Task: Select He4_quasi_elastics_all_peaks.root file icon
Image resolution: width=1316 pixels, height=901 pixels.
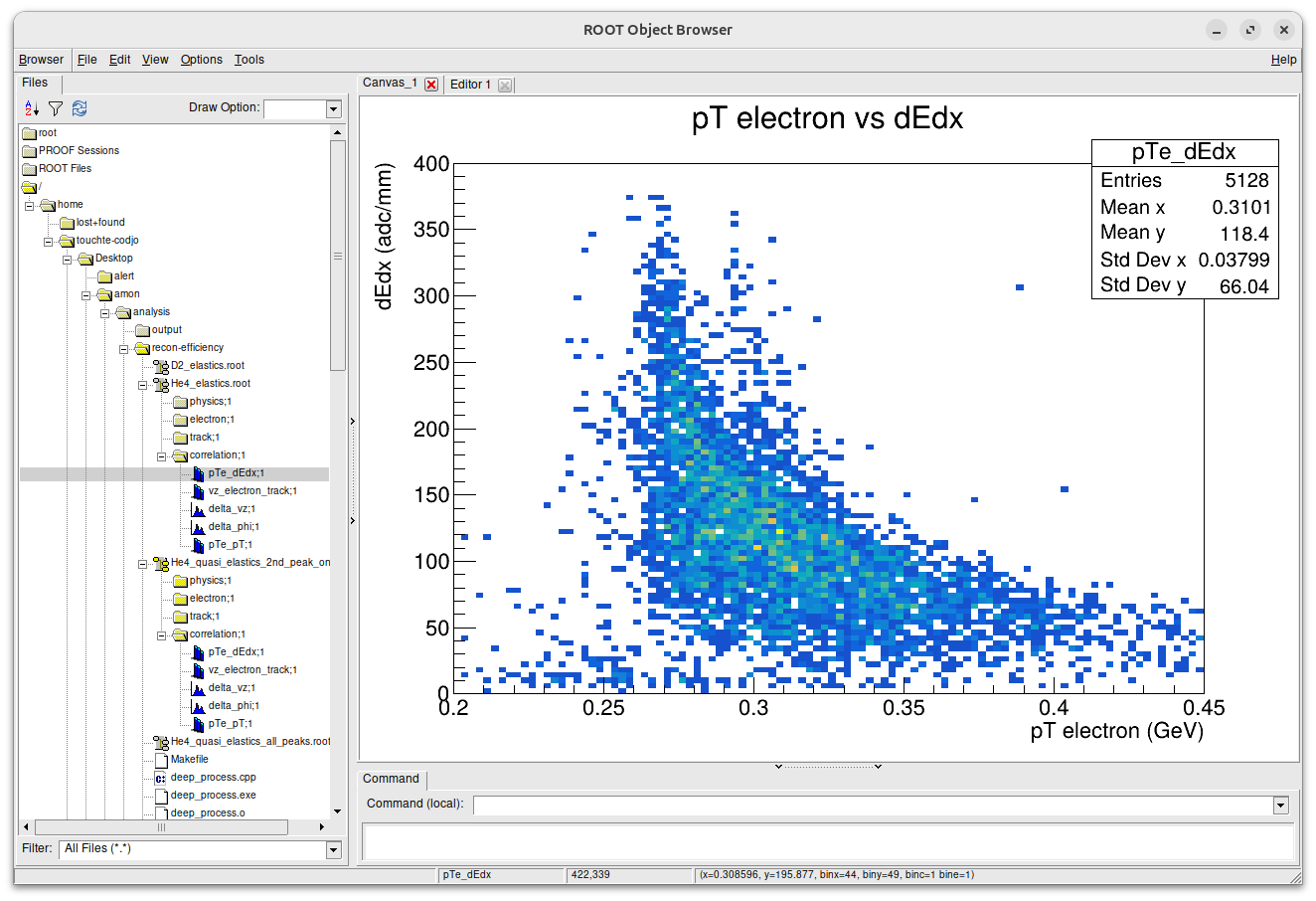Action: tap(161, 742)
